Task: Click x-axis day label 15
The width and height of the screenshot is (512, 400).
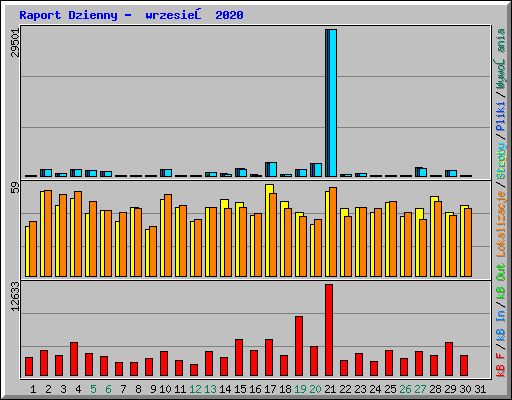Action: [x=240, y=389]
